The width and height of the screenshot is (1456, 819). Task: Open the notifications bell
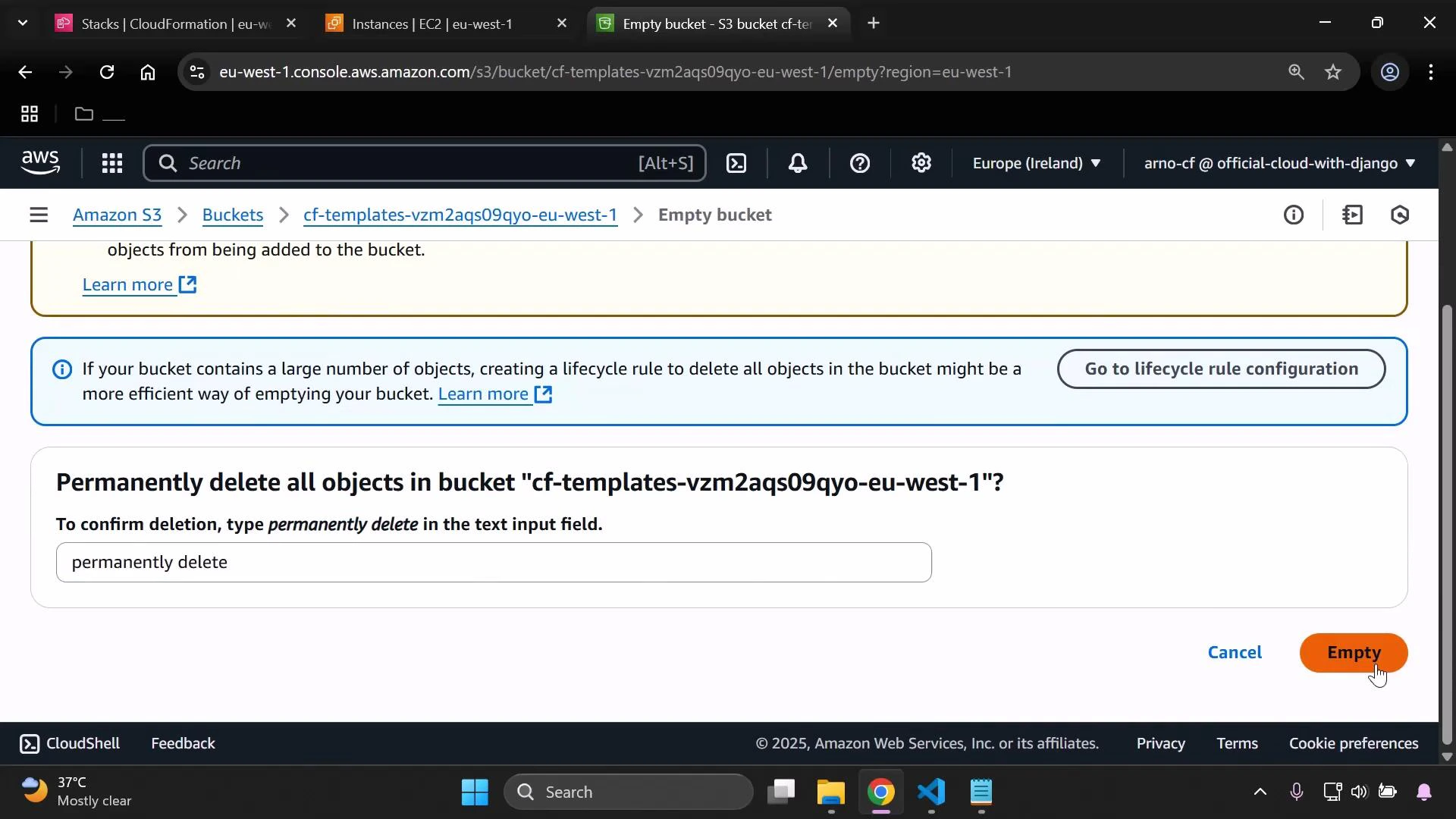pos(798,163)
